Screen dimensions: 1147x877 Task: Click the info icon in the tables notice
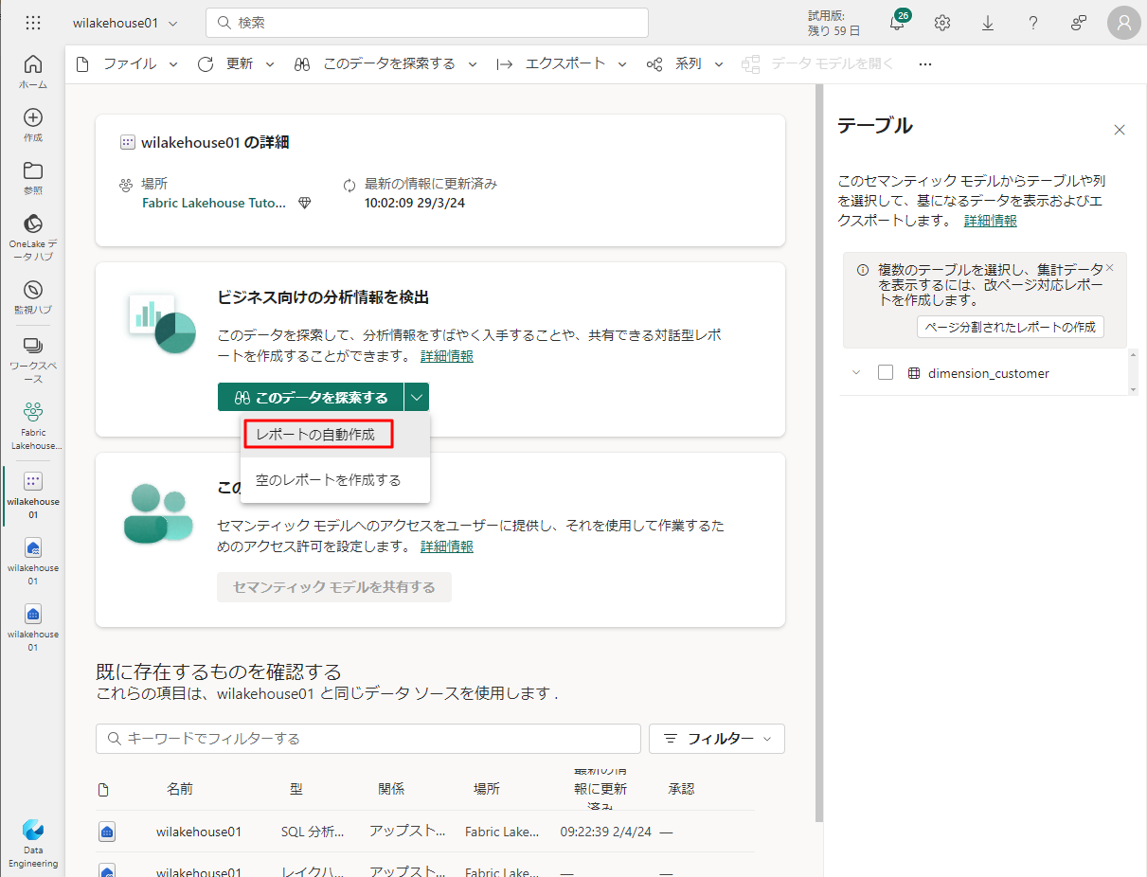coord(862,270)
